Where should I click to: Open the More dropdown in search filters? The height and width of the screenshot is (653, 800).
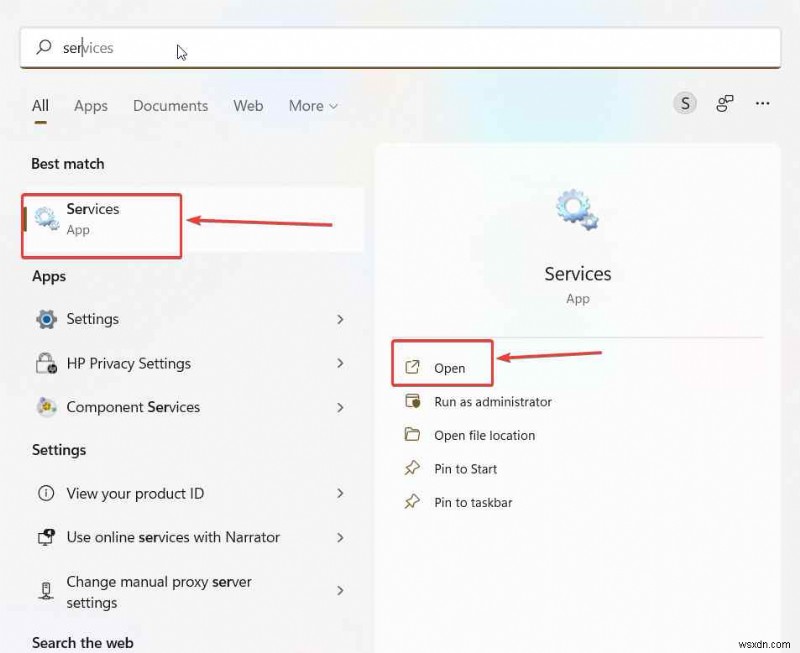[x=313, y=106]
